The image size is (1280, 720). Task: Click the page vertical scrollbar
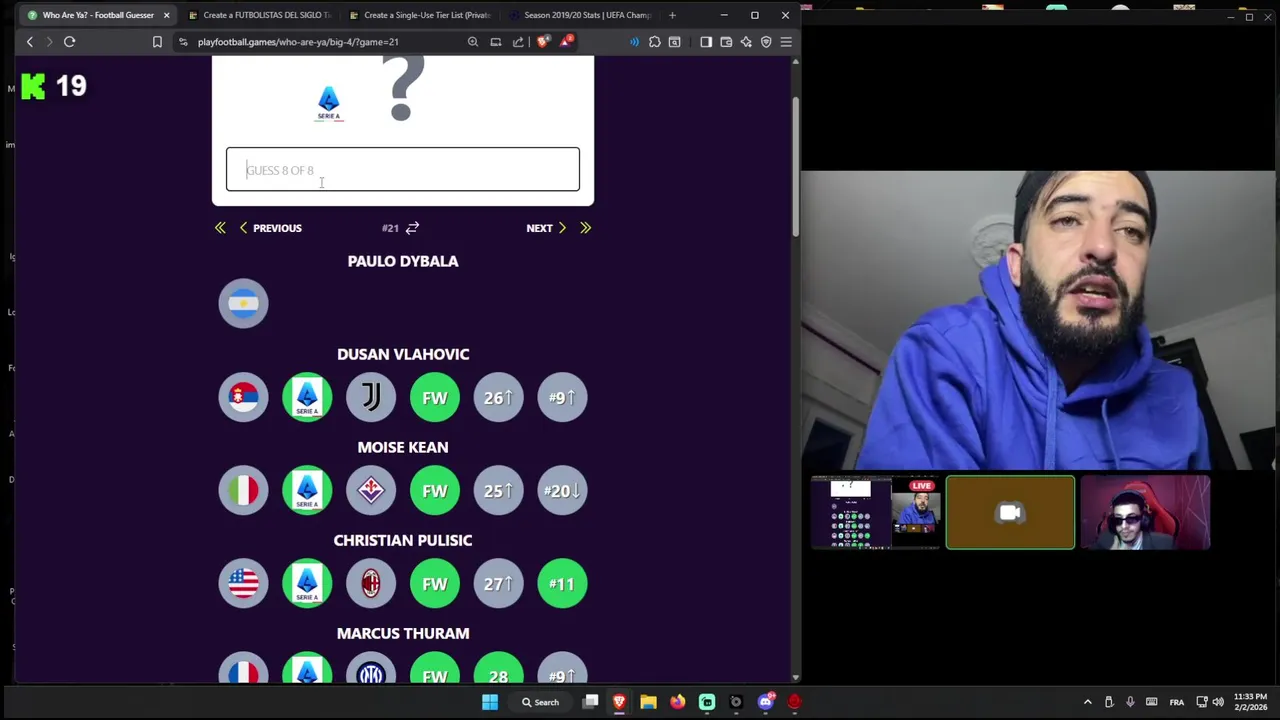[795, 168]
